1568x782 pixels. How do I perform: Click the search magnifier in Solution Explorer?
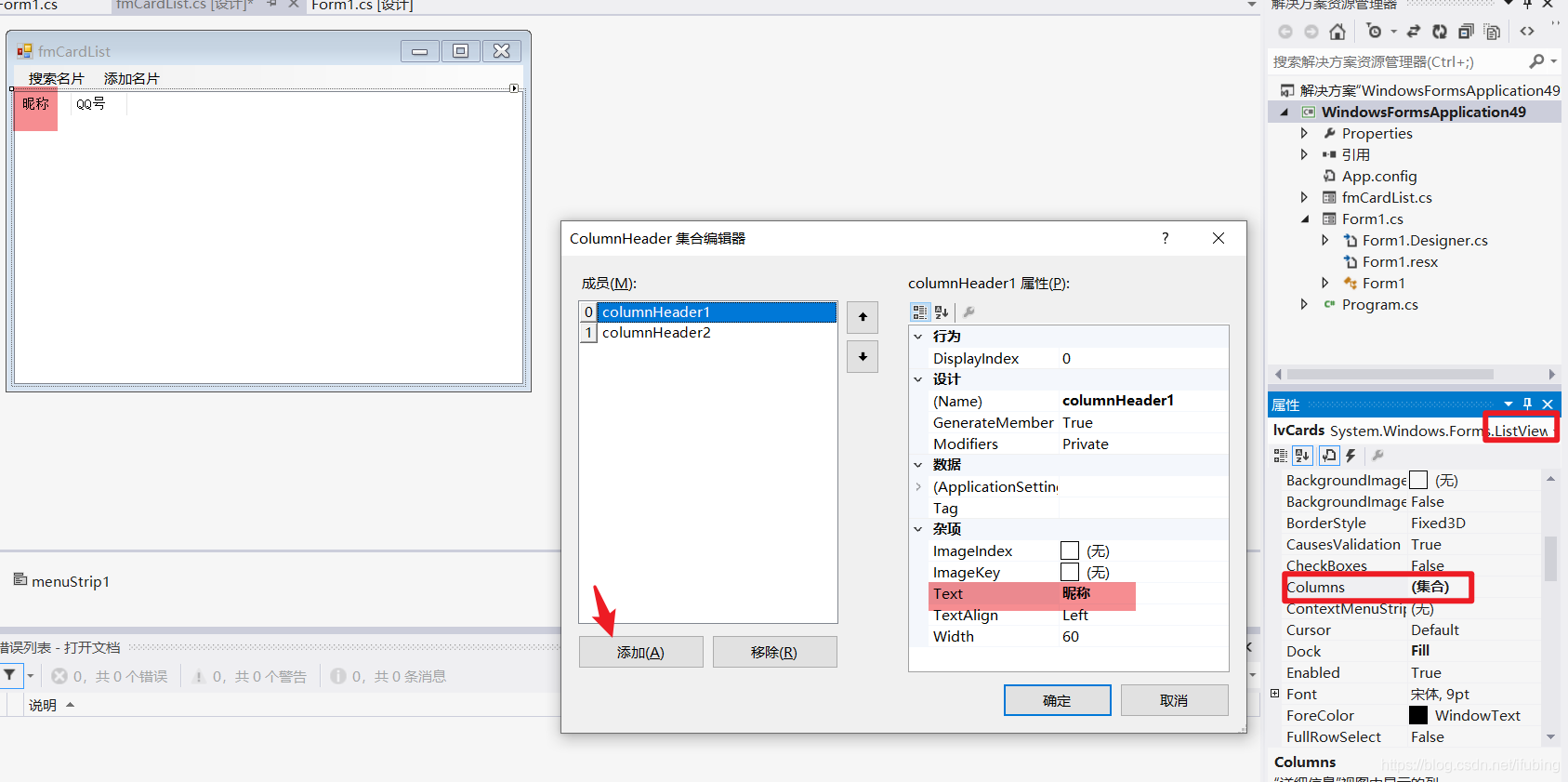(x=1536, y=61)
